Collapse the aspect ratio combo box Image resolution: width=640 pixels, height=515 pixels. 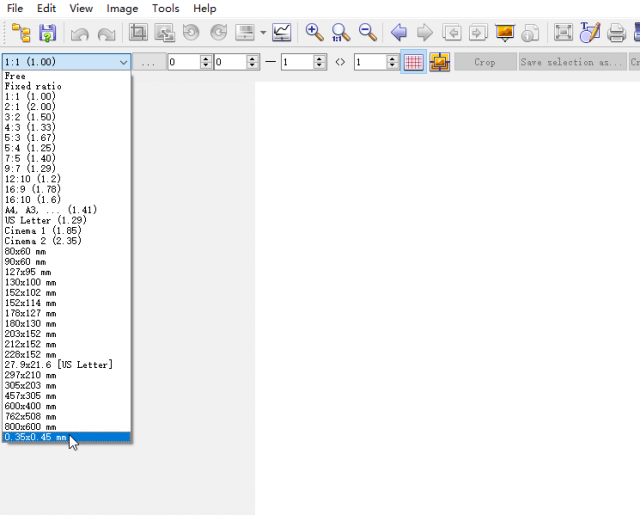[x=123, y=62]
